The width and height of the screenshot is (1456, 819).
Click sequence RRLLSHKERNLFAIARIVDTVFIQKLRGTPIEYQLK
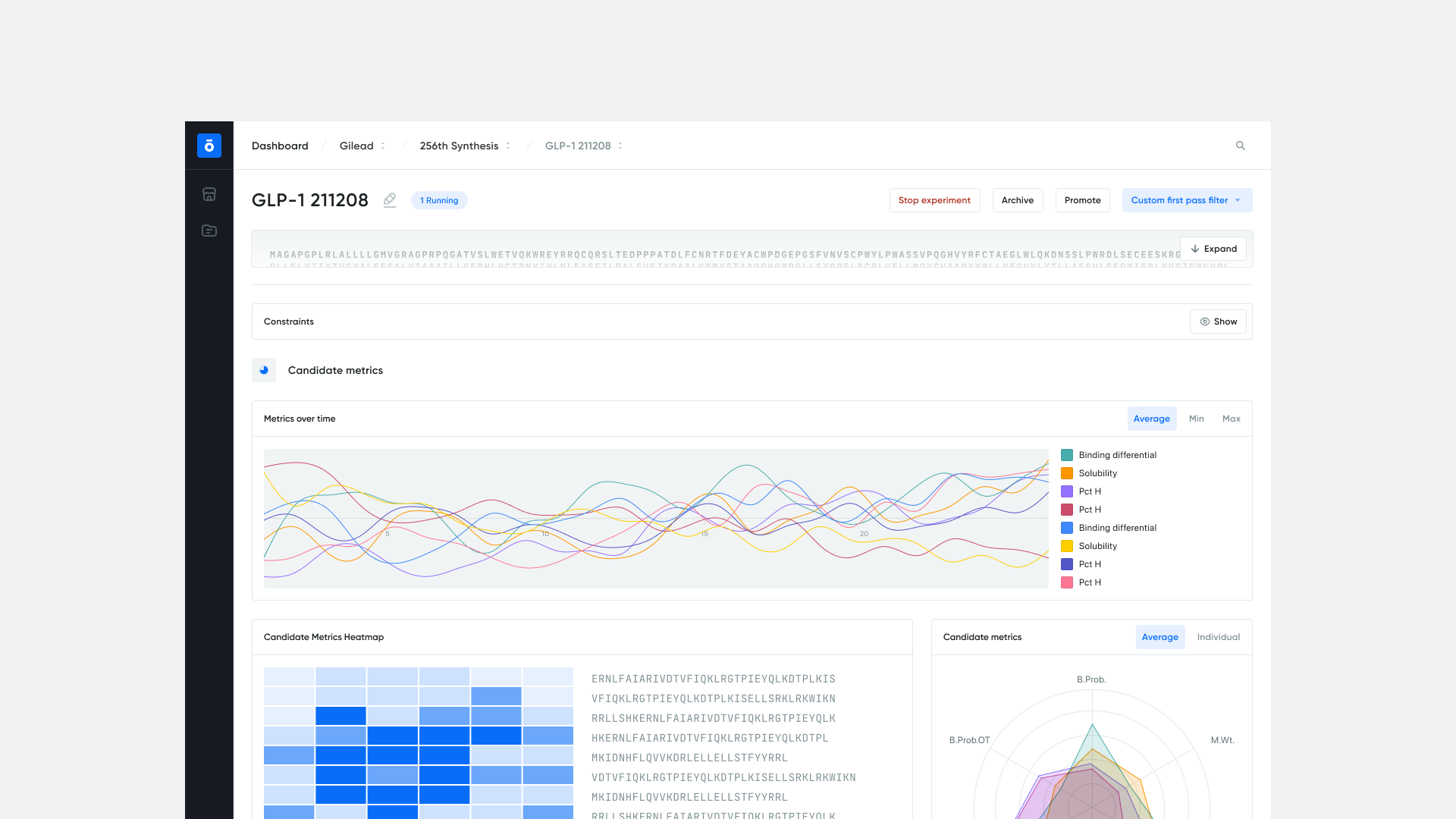tap(714, 718)
